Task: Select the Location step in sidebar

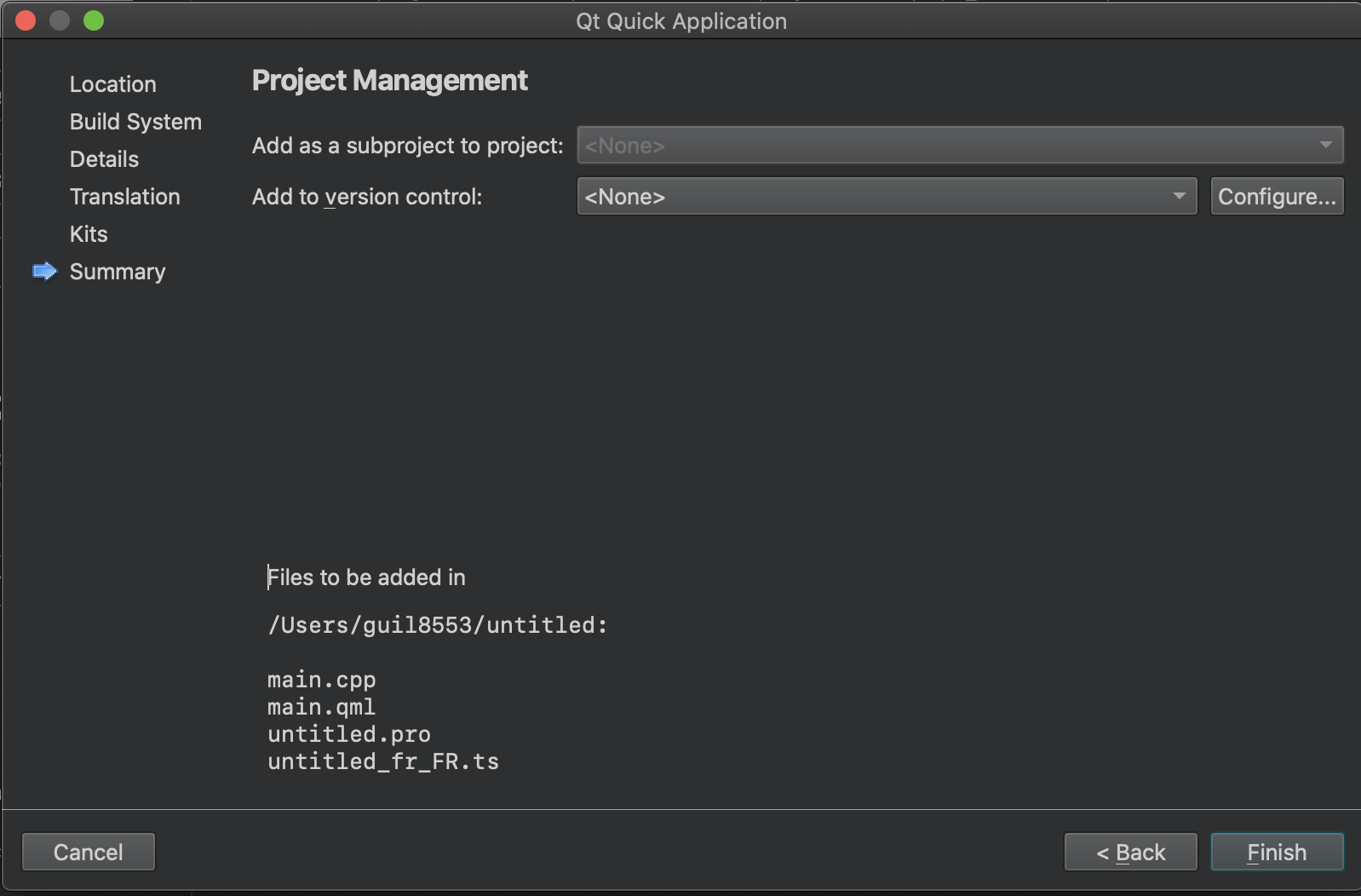Action: point(113,84)
